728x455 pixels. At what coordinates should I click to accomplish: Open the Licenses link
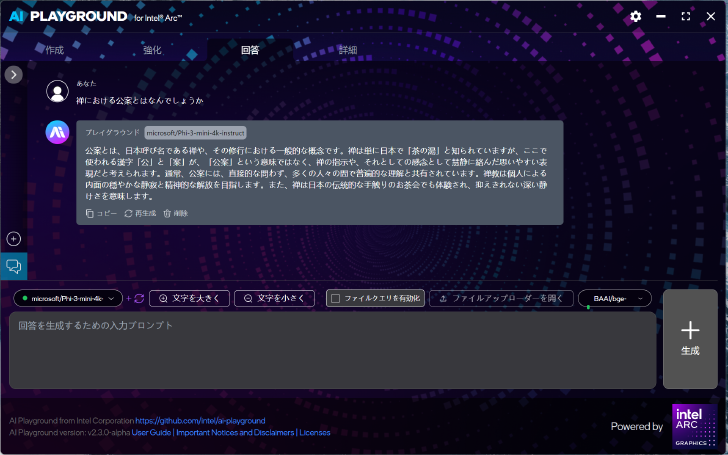tap(315, 432)
